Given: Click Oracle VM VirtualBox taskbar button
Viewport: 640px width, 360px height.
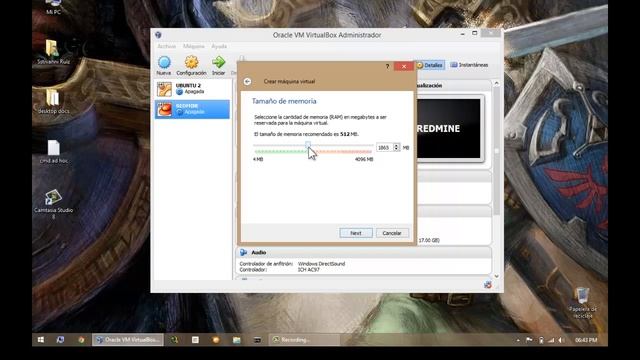Looking at the screenshot, I should [128, 340].
